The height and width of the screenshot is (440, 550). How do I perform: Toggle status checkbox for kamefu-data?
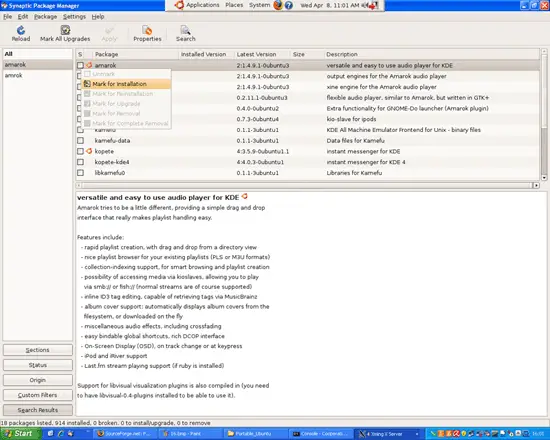(x=80, y=140)
